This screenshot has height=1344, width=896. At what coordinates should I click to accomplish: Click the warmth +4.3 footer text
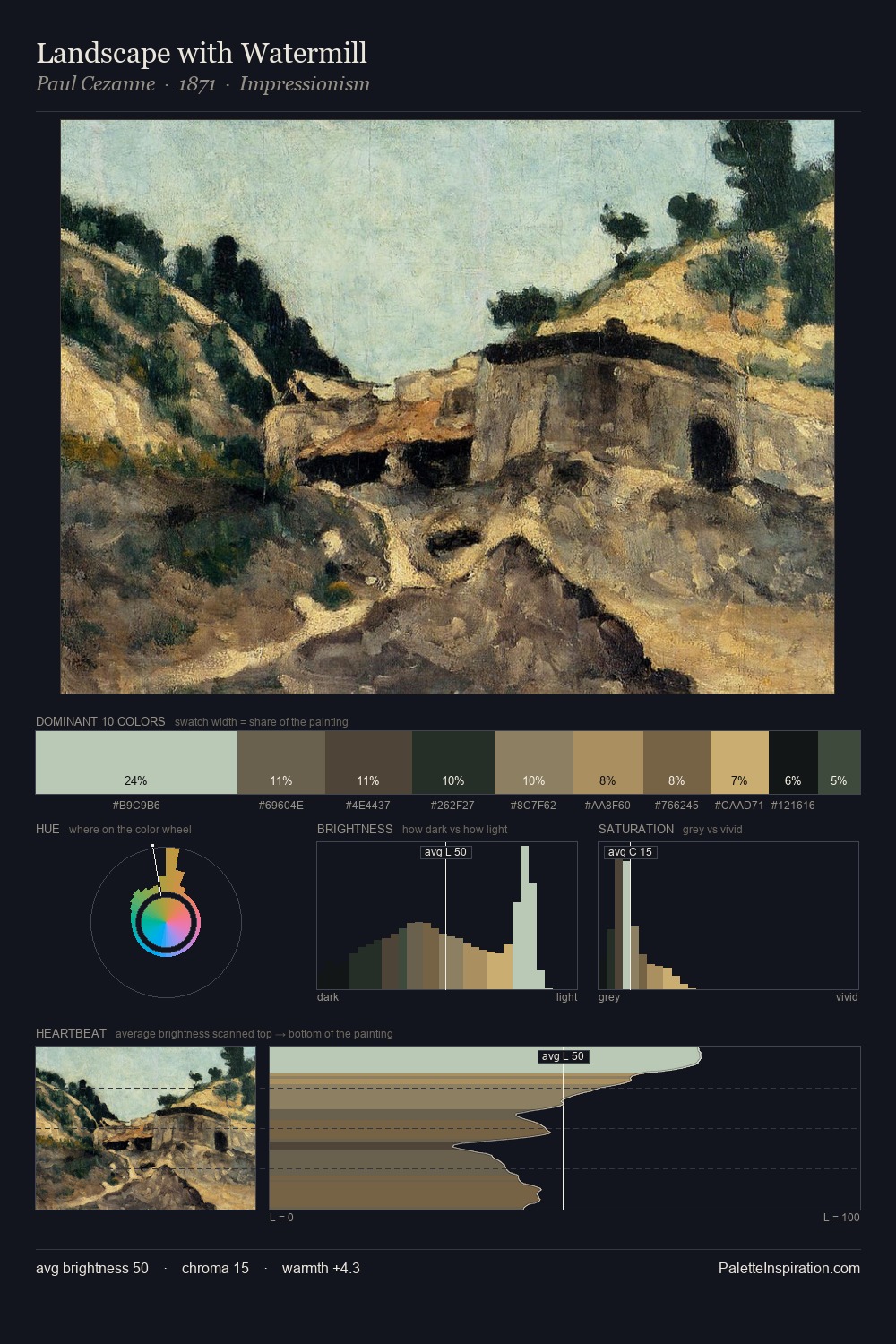tap(321, 1268)
